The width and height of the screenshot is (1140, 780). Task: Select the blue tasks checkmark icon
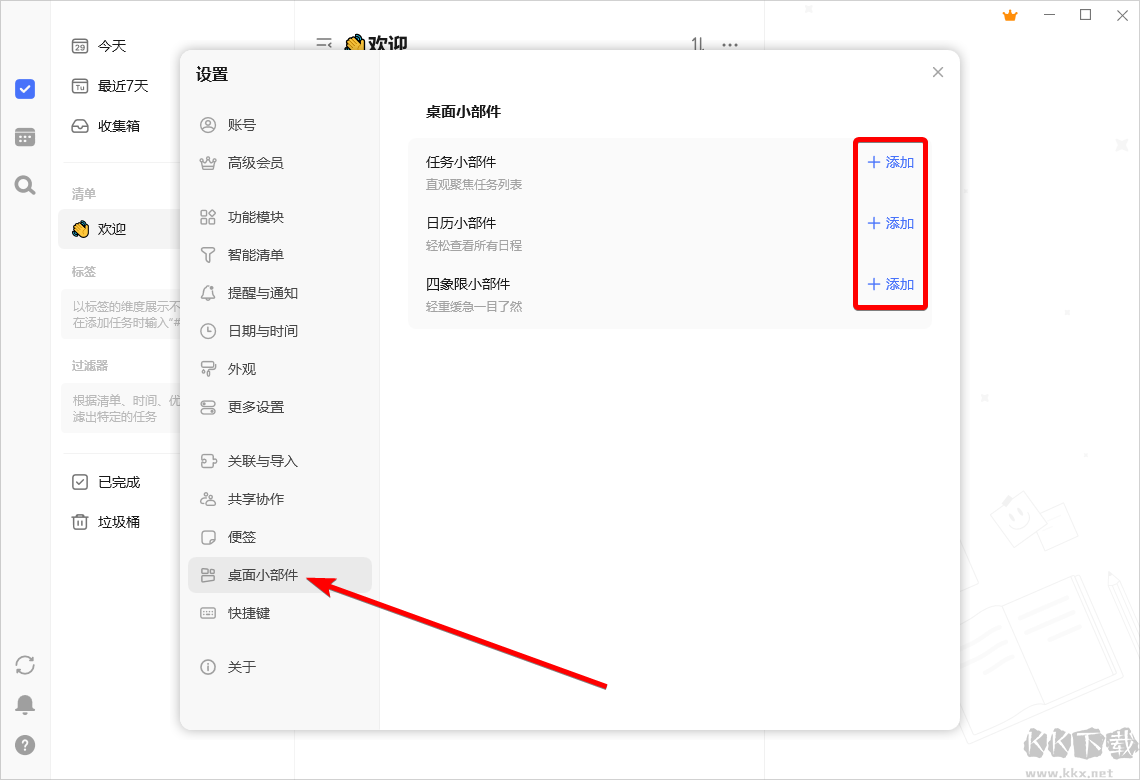[24, 89]
